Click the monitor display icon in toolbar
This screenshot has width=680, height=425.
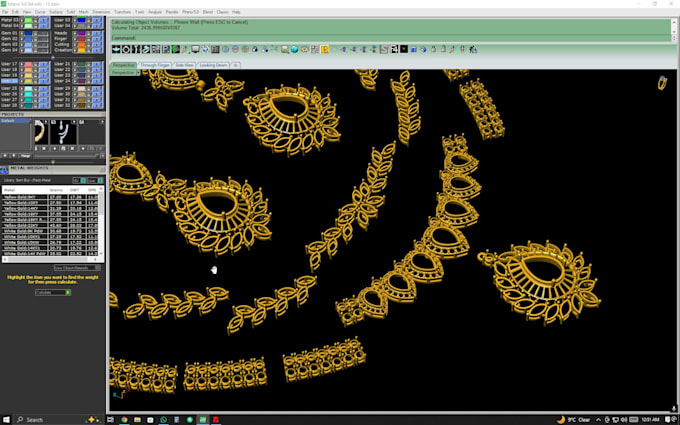click(x=195, y=49)
